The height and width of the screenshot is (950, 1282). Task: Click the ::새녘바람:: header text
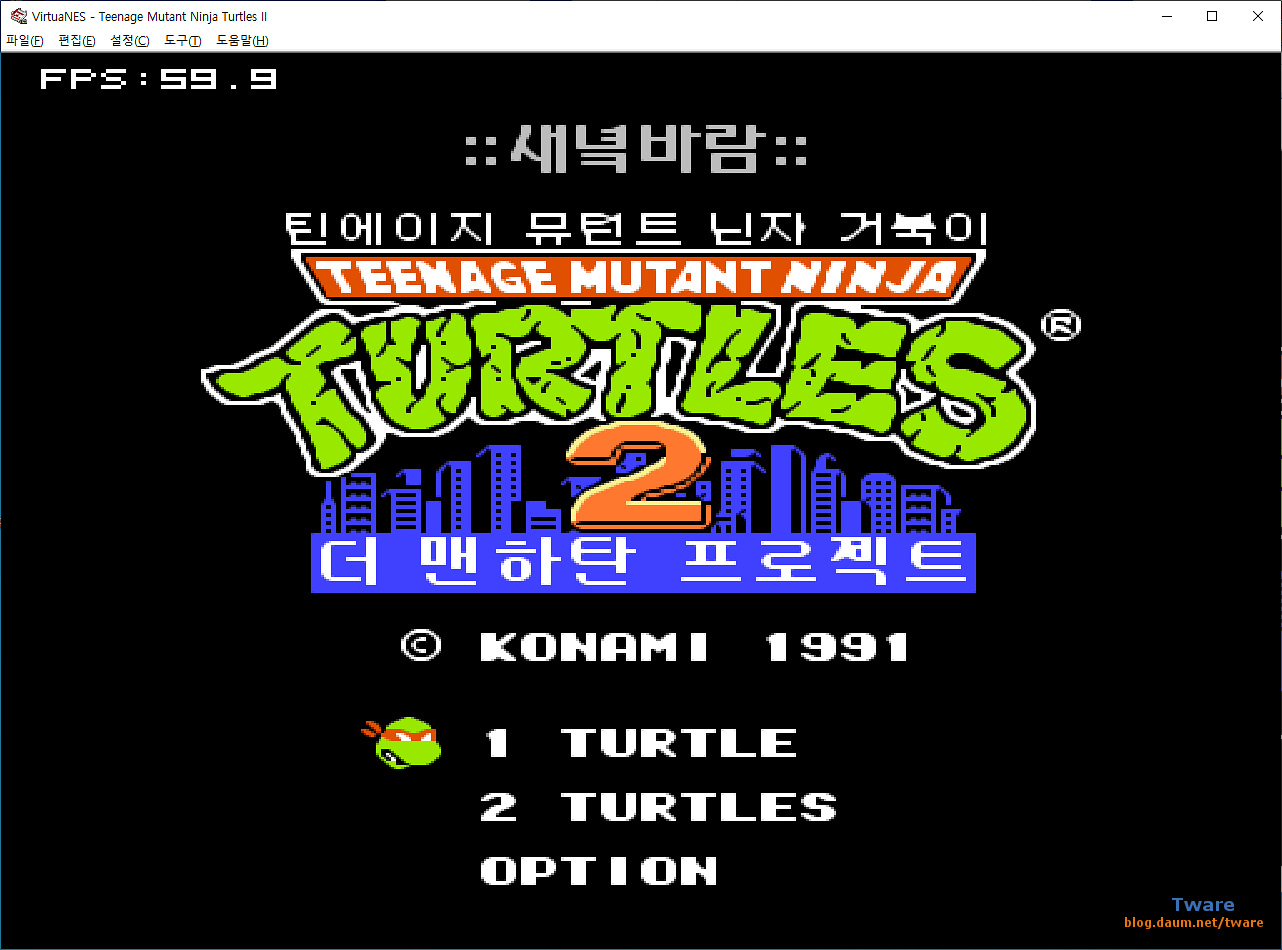[x=636, y=150]
